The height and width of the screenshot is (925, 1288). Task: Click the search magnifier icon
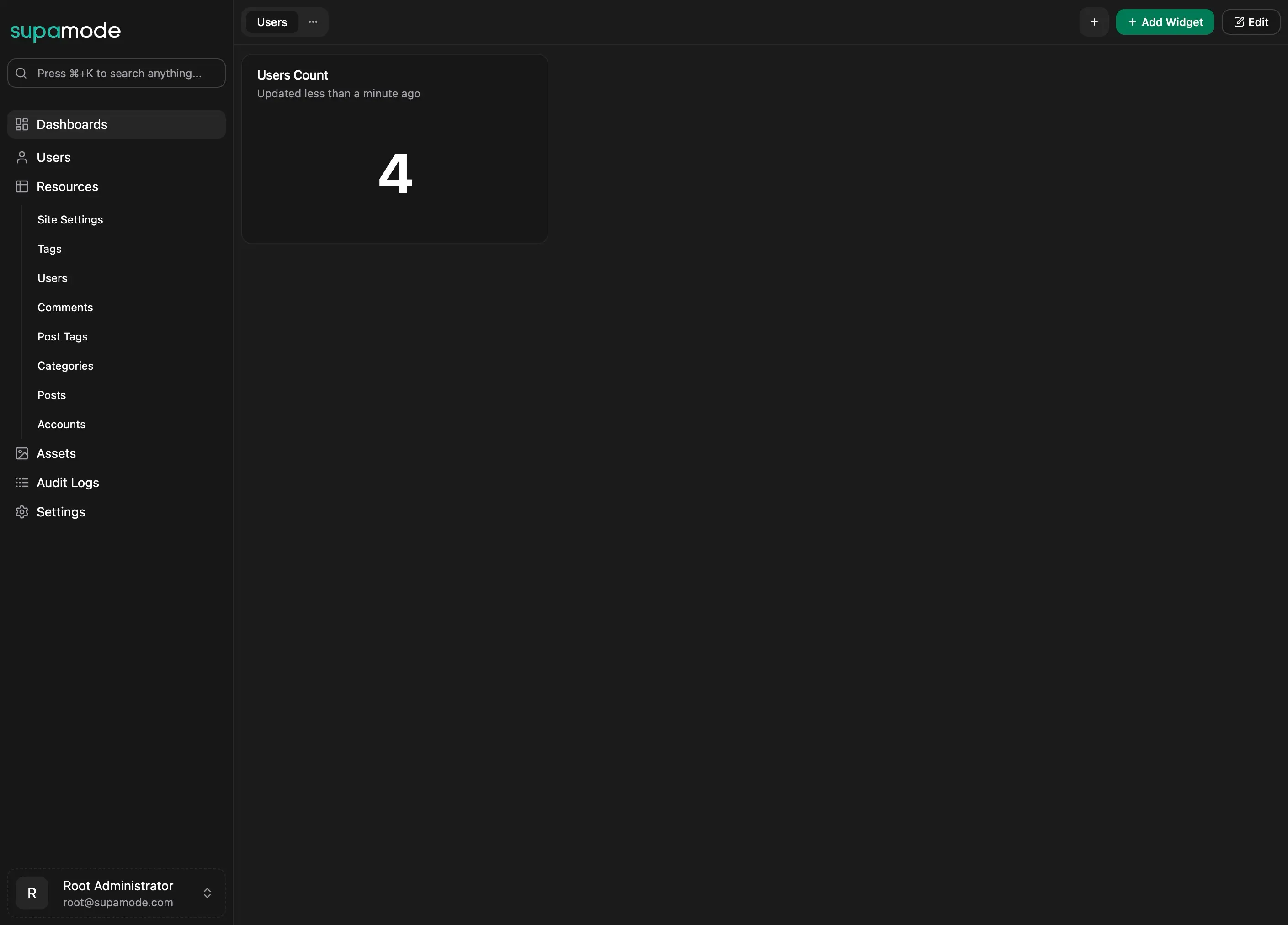tap(21, 73)
